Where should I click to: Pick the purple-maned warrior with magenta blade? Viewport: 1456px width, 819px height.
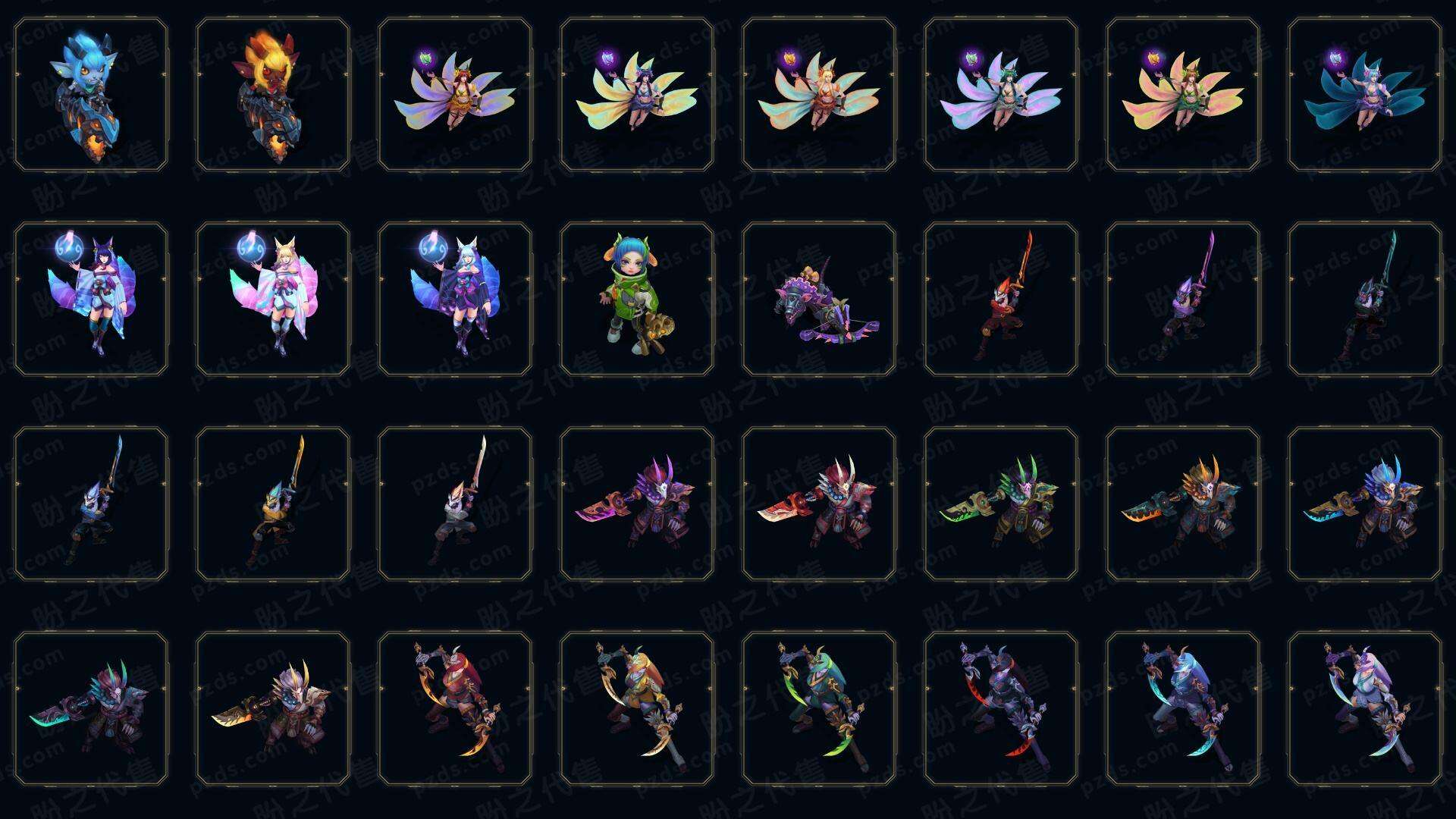click(637, 504)
